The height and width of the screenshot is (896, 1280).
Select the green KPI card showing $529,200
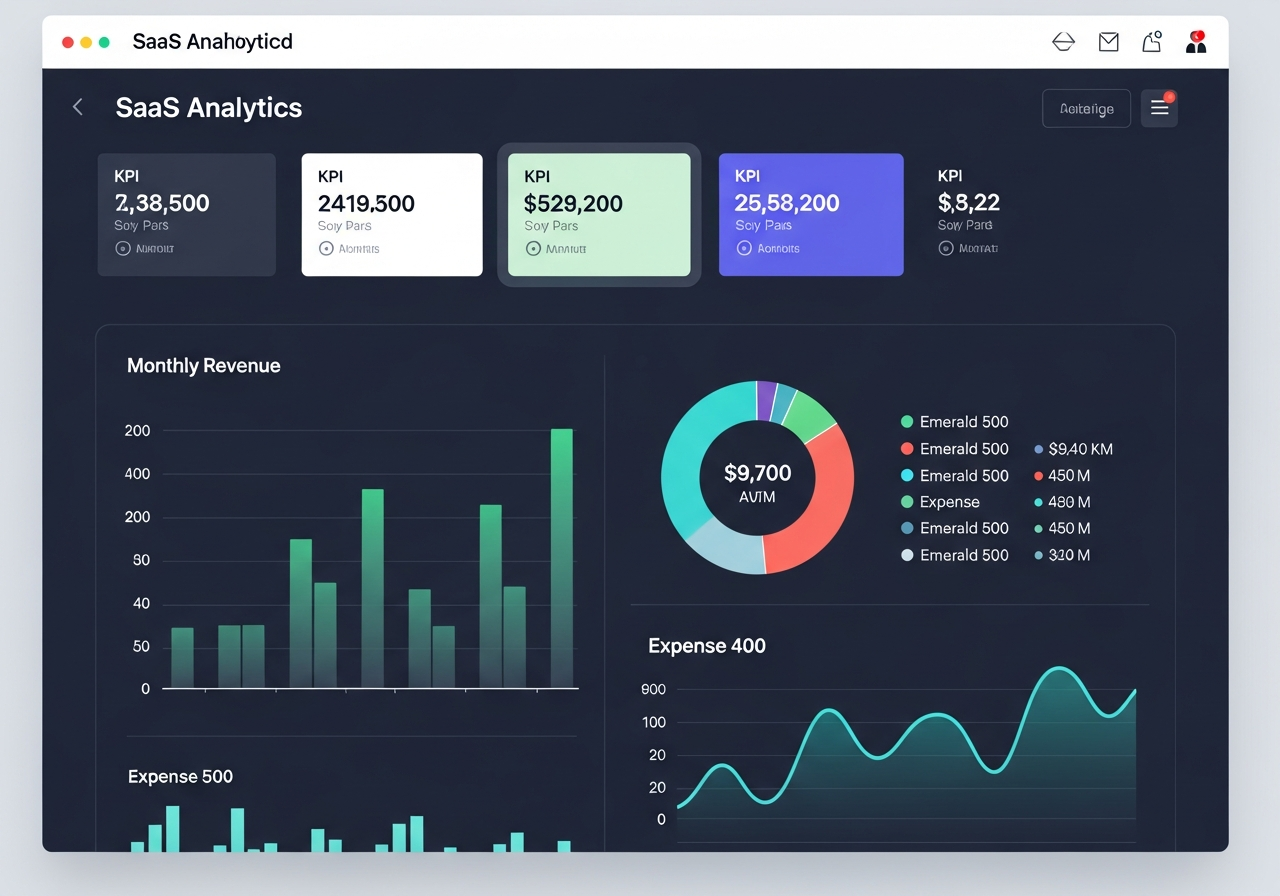pyautogui.click(x=599, y=214)
